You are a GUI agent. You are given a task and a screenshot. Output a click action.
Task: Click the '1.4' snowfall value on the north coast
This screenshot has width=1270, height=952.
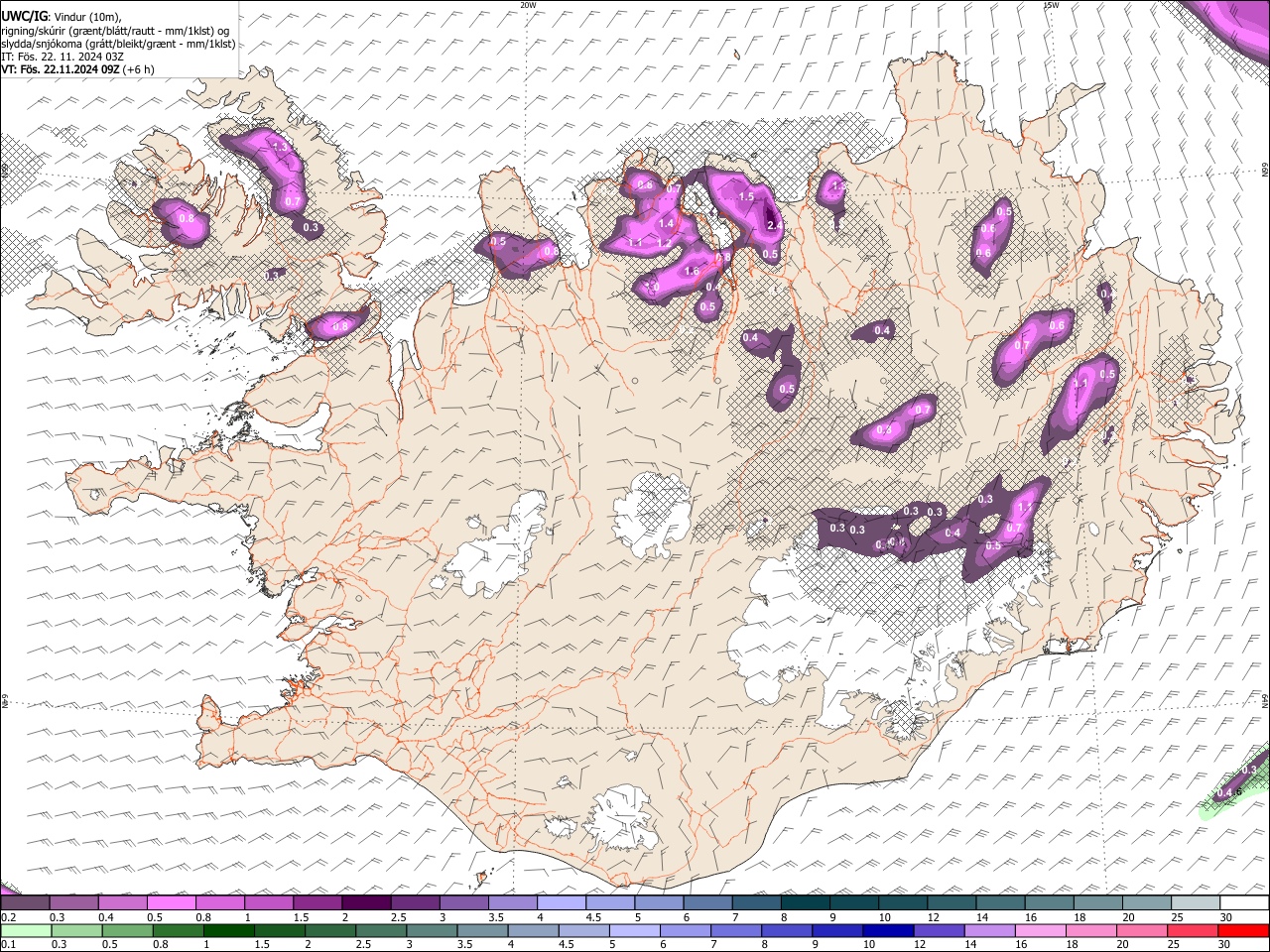click(x=666, y=224)
